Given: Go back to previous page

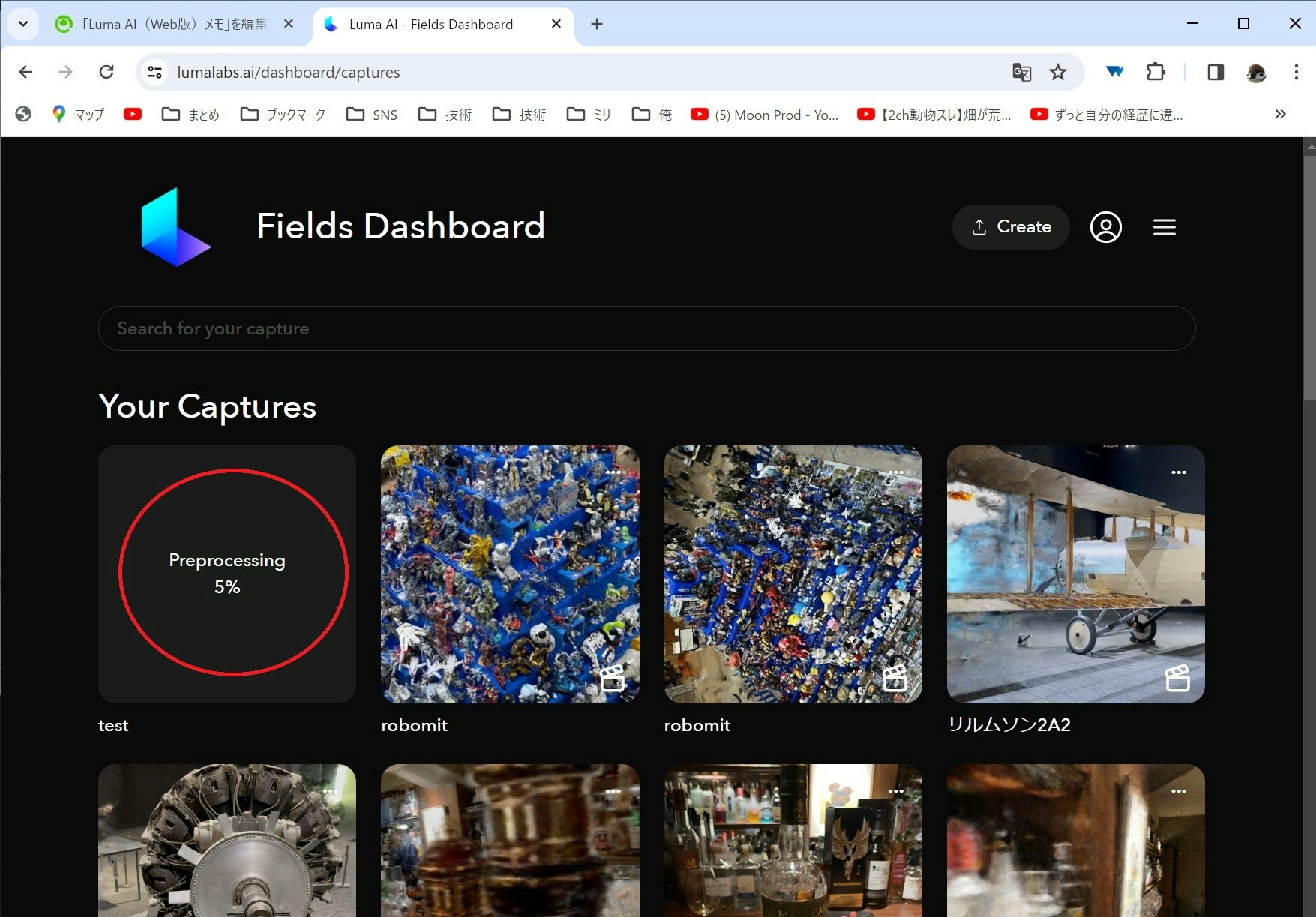Looking at the screenshot, I should (25, 72).
